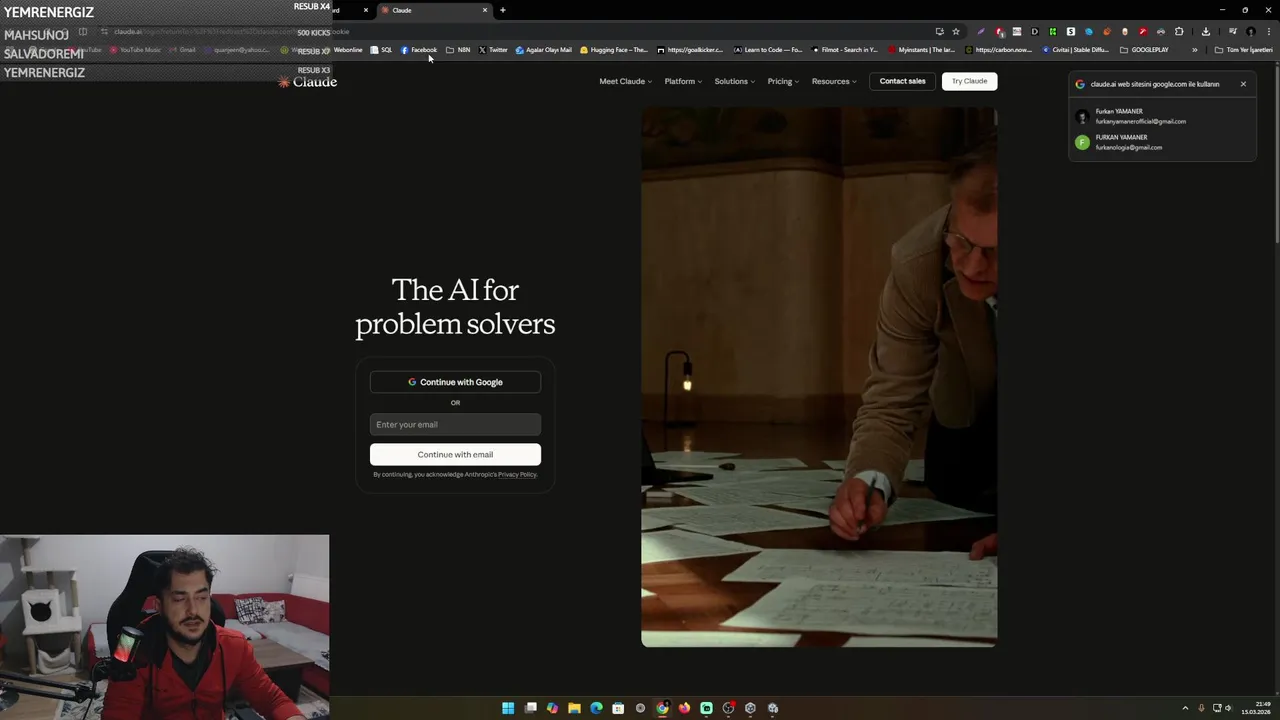Click the purple feather extension icon
Viewport: 1280px width, 720px height.
(981, 31)
